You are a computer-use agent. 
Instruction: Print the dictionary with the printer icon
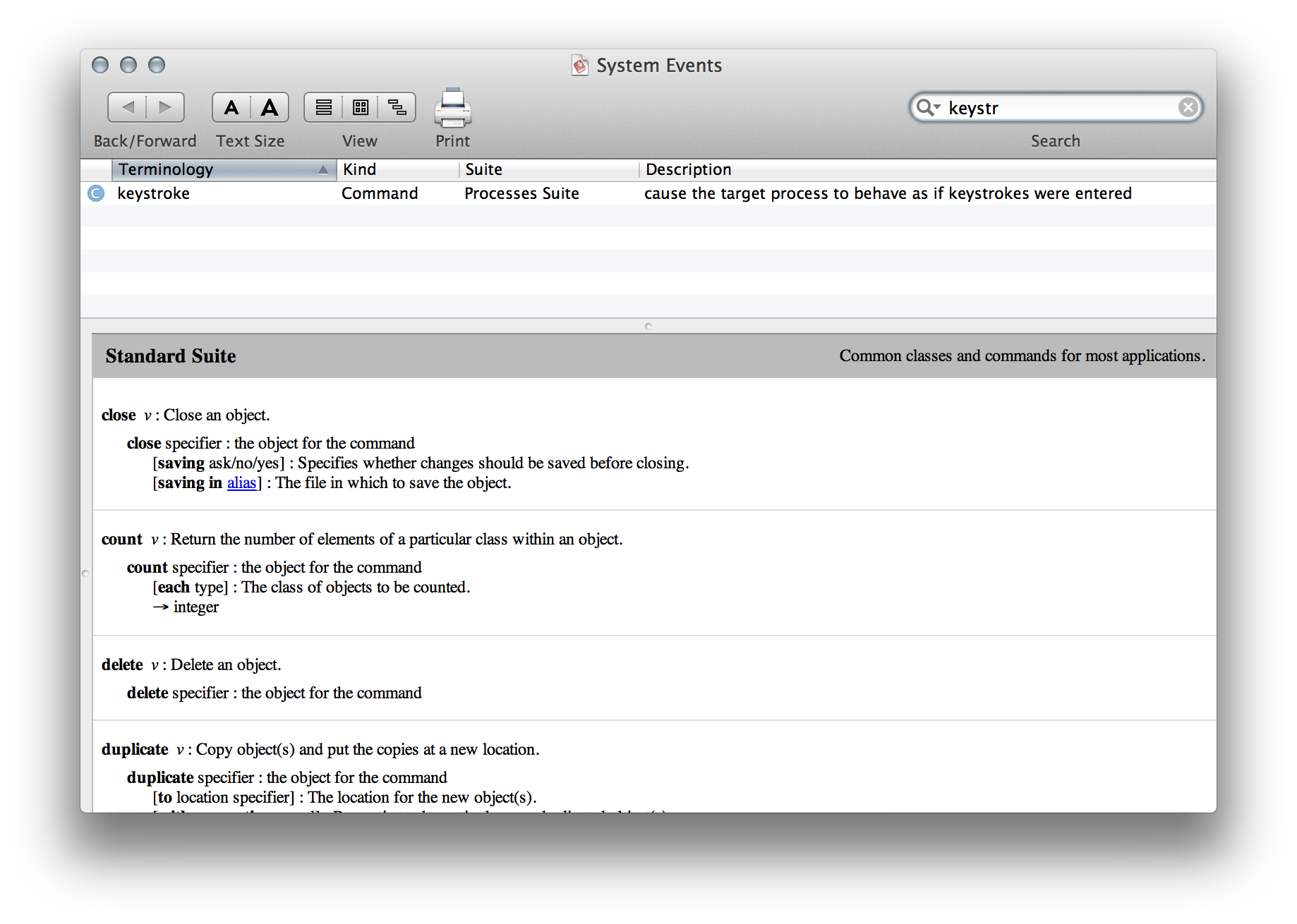(452, 107)
